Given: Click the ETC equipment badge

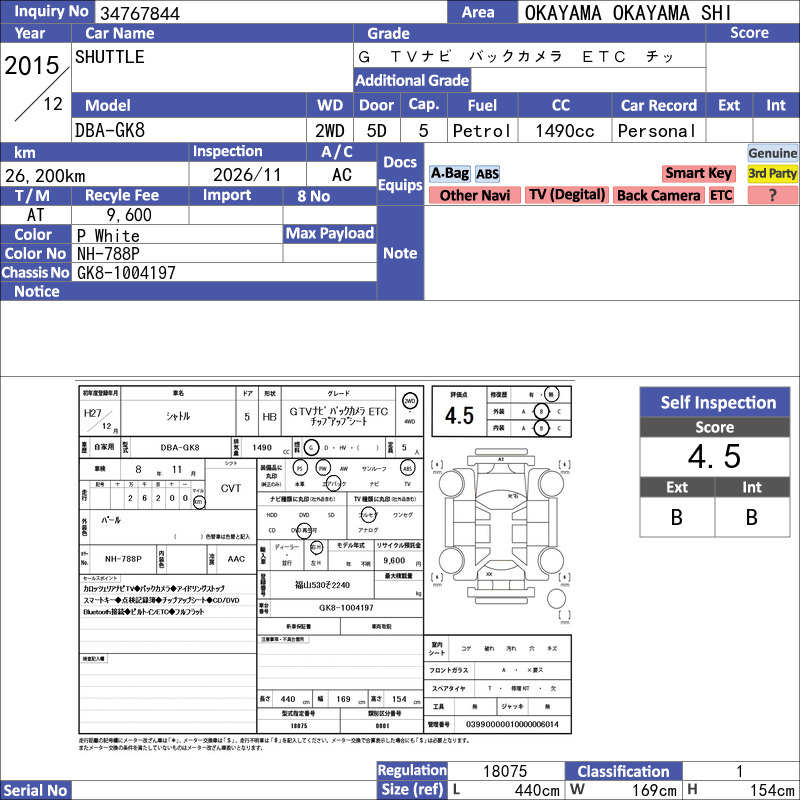Looking at the screenshot, I should click(x=721, y=195).
